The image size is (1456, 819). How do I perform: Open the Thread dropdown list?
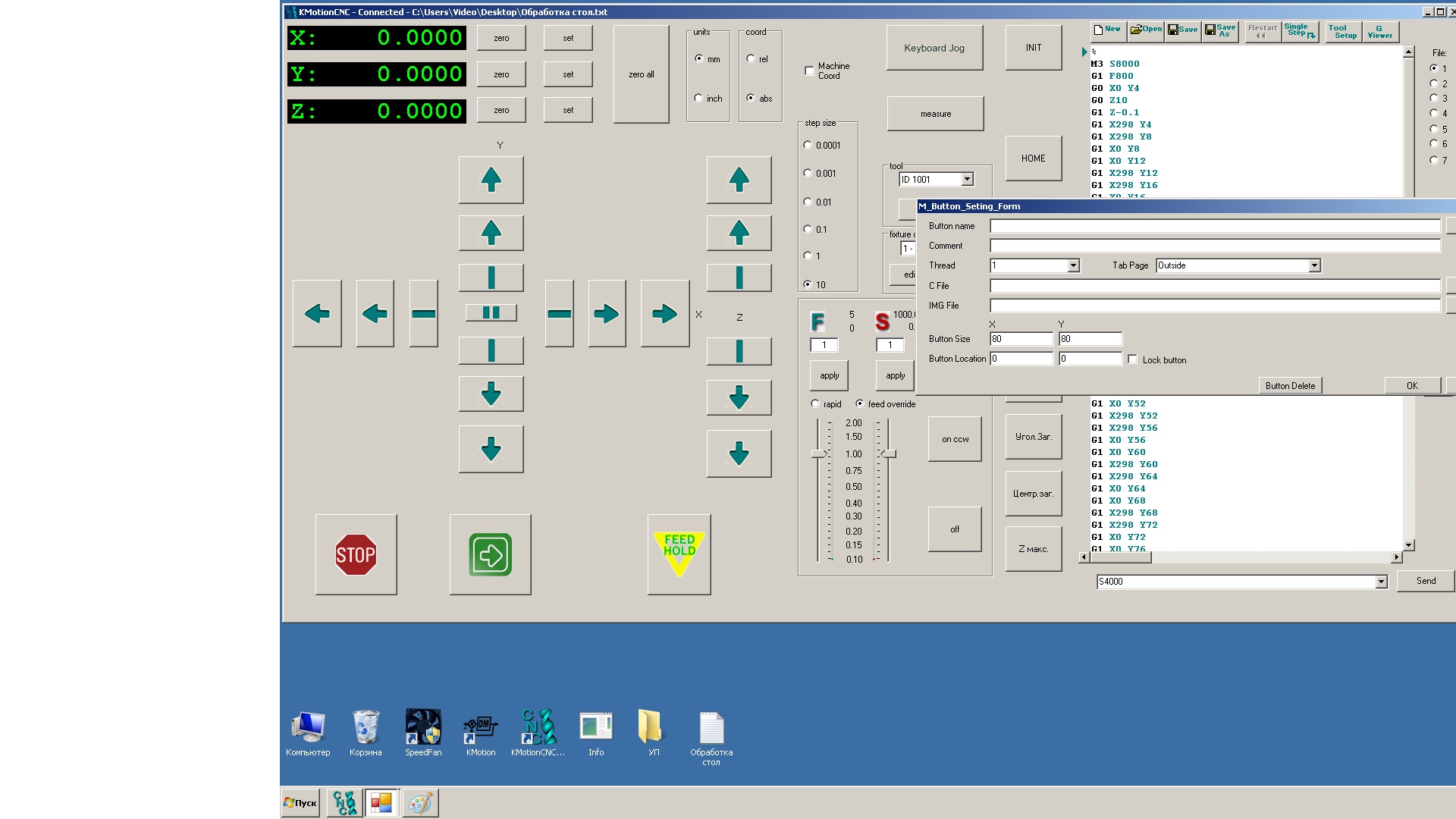pos(1073,265)
